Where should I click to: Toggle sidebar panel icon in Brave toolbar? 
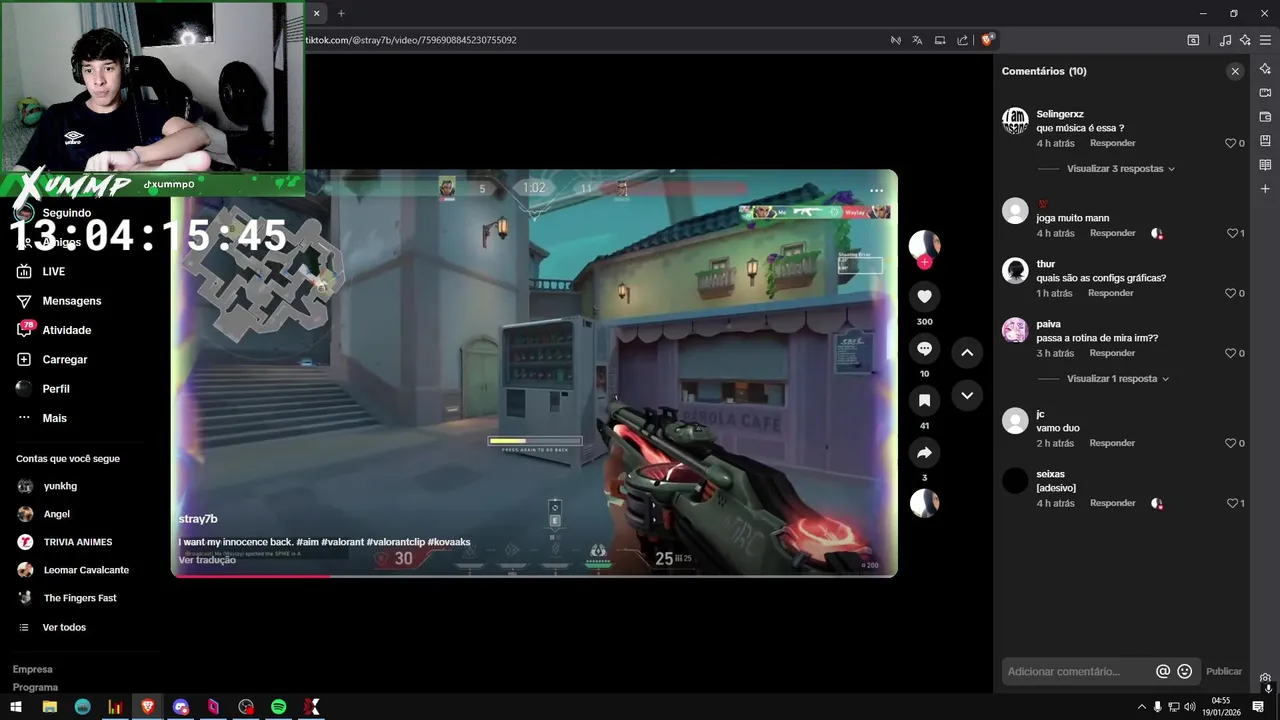point(1193,40)
